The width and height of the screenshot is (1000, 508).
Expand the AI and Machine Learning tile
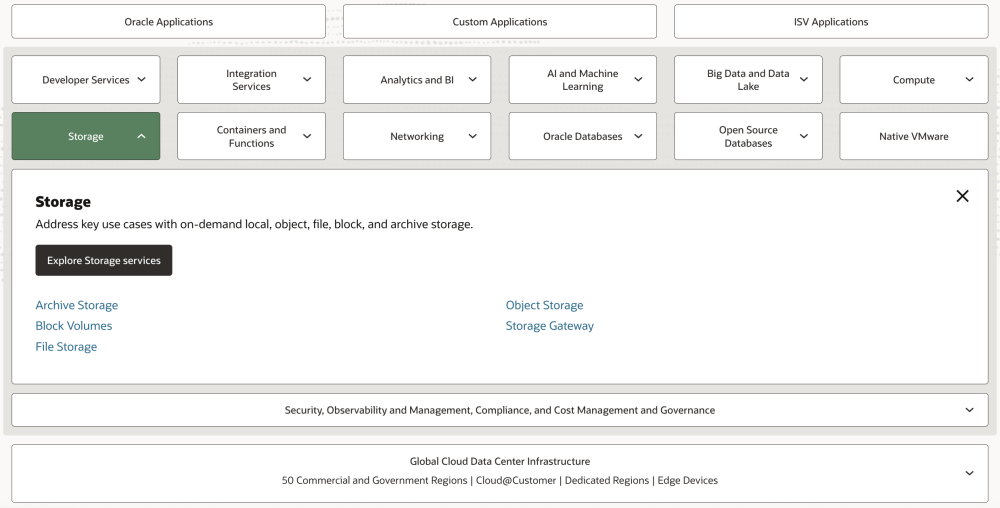pos(582,80)
